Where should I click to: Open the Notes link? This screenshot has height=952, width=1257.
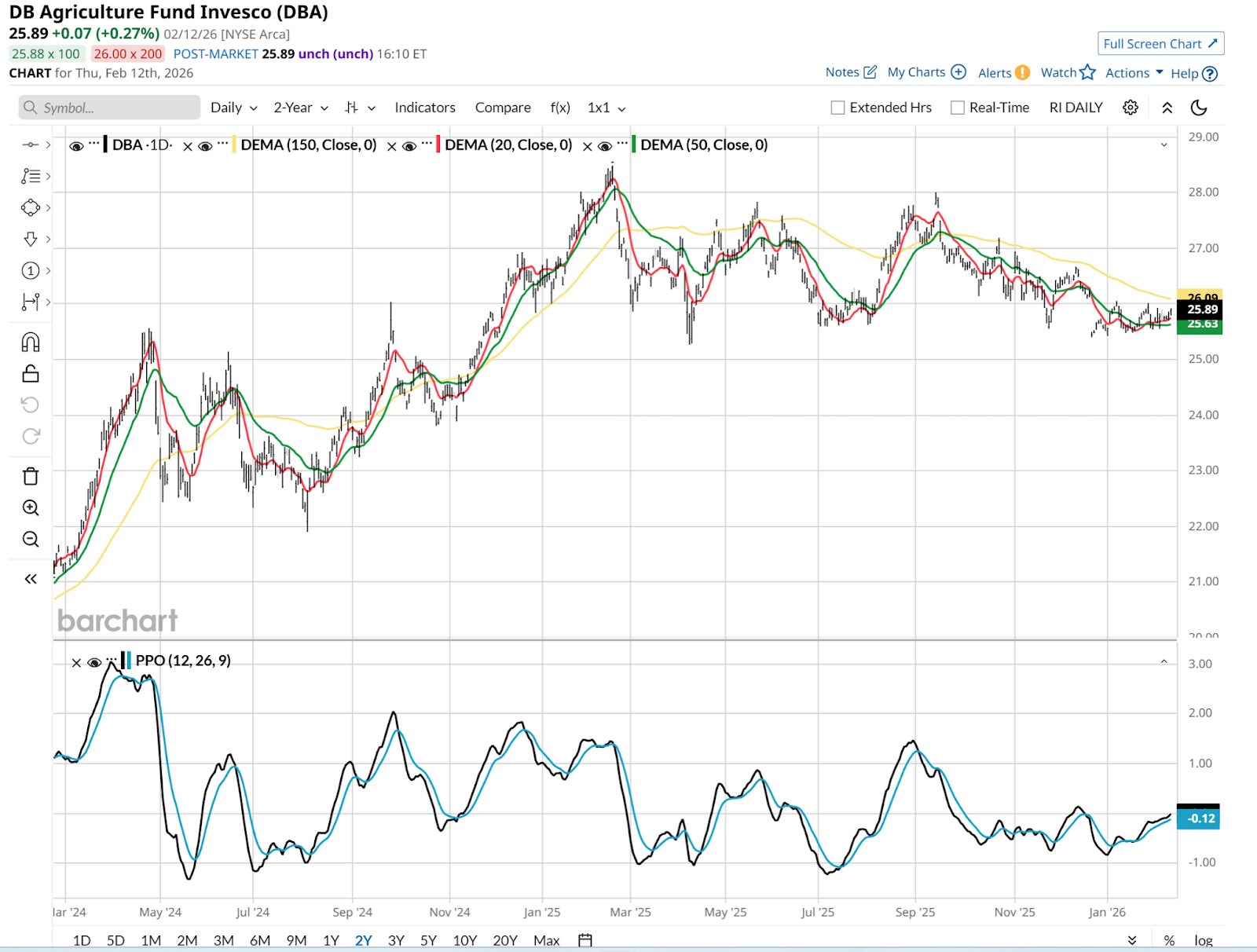tap(851, 72)
